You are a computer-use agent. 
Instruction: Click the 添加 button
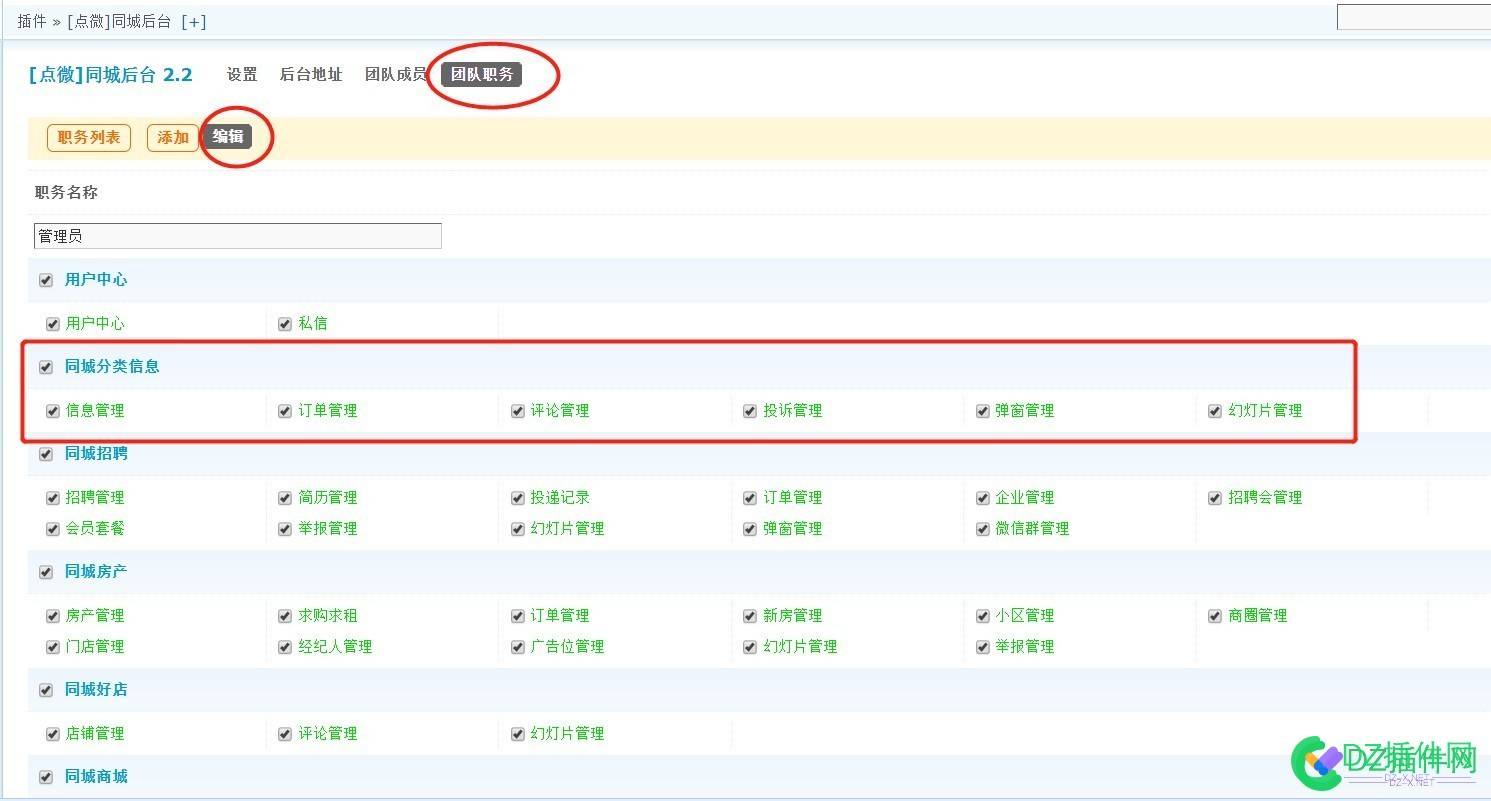[173, 137]
